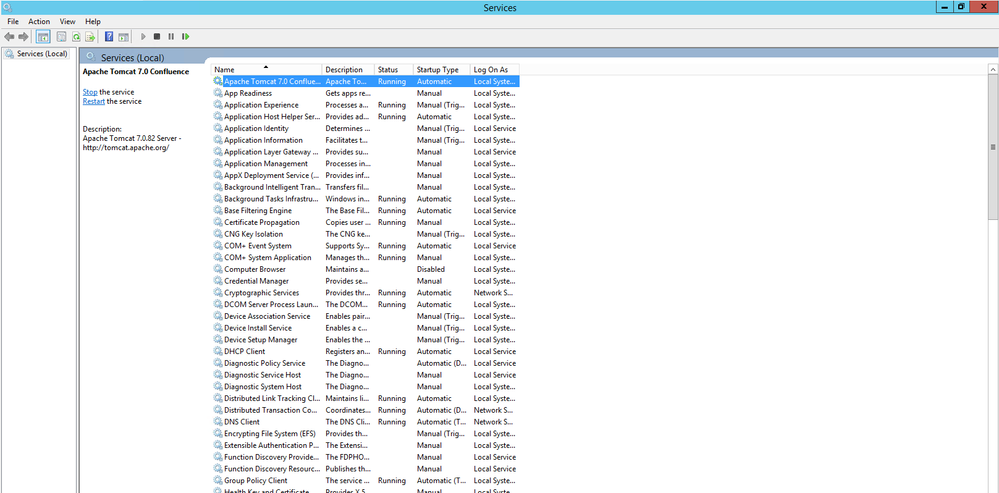Select the Diagnostic System Host row

[x=366, y=387]
